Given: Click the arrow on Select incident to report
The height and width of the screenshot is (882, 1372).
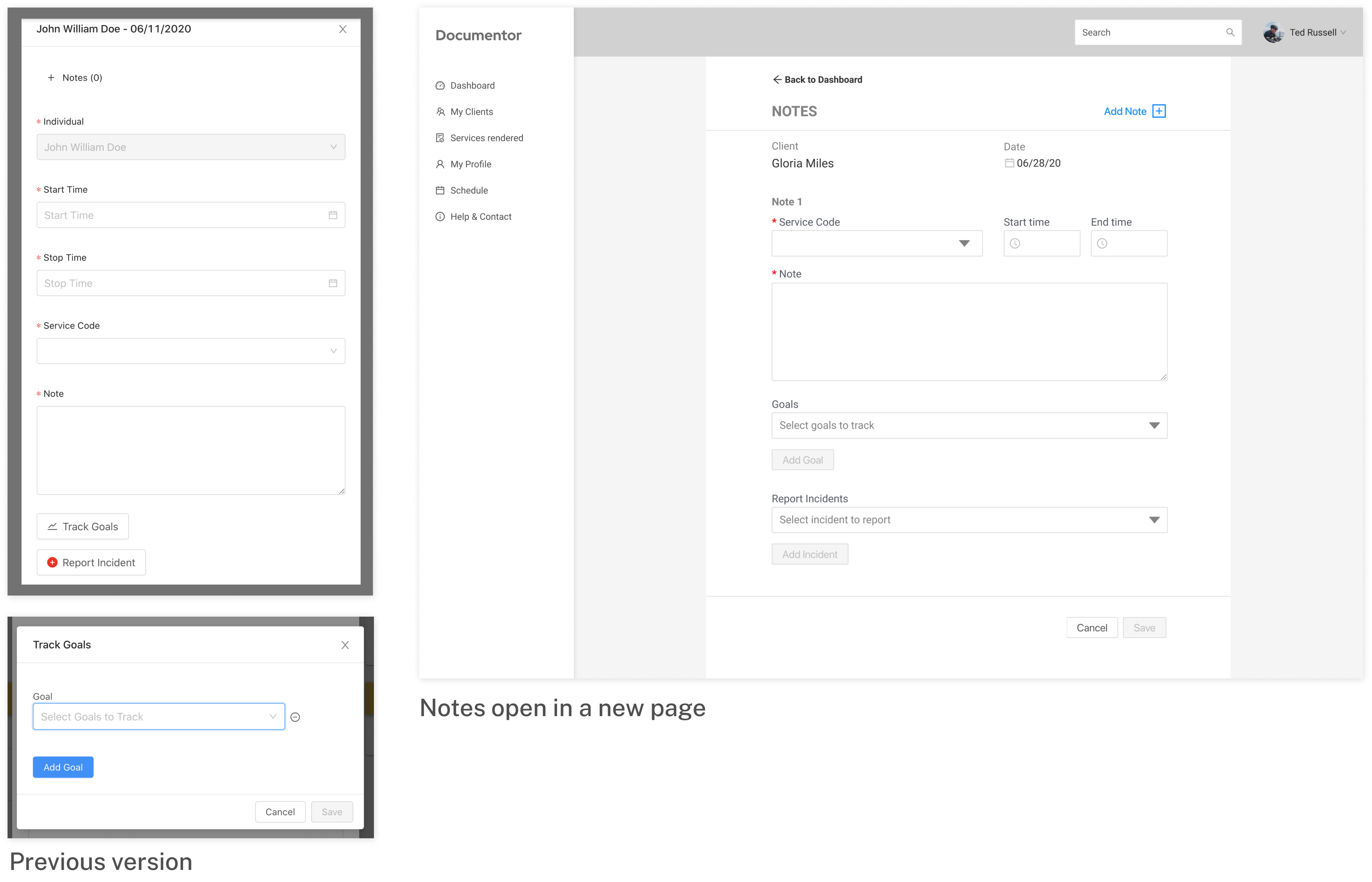Looking at the screenshot, I should 1154,520.
